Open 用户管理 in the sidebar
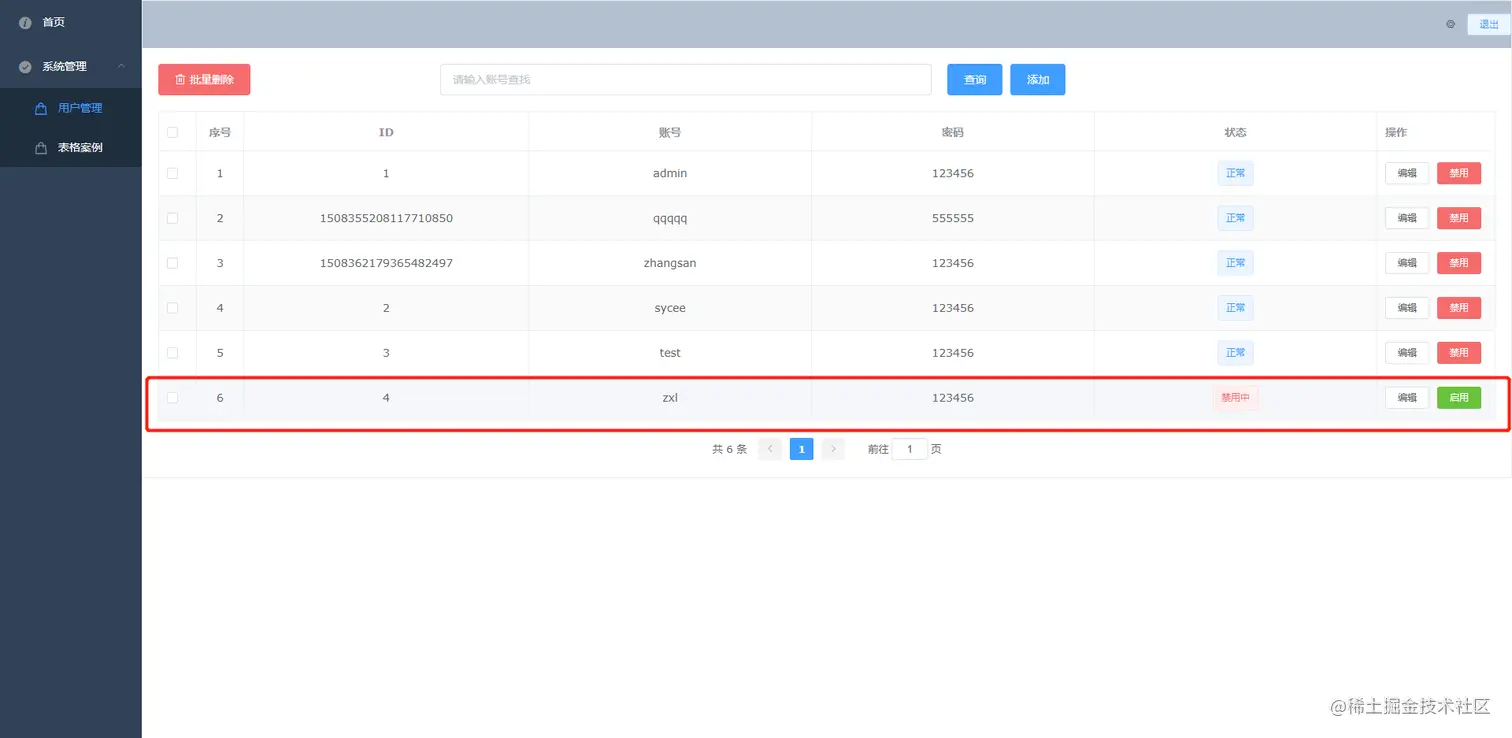The width and height of the screenshot is (1512, 738). click(x=80, y=108)
